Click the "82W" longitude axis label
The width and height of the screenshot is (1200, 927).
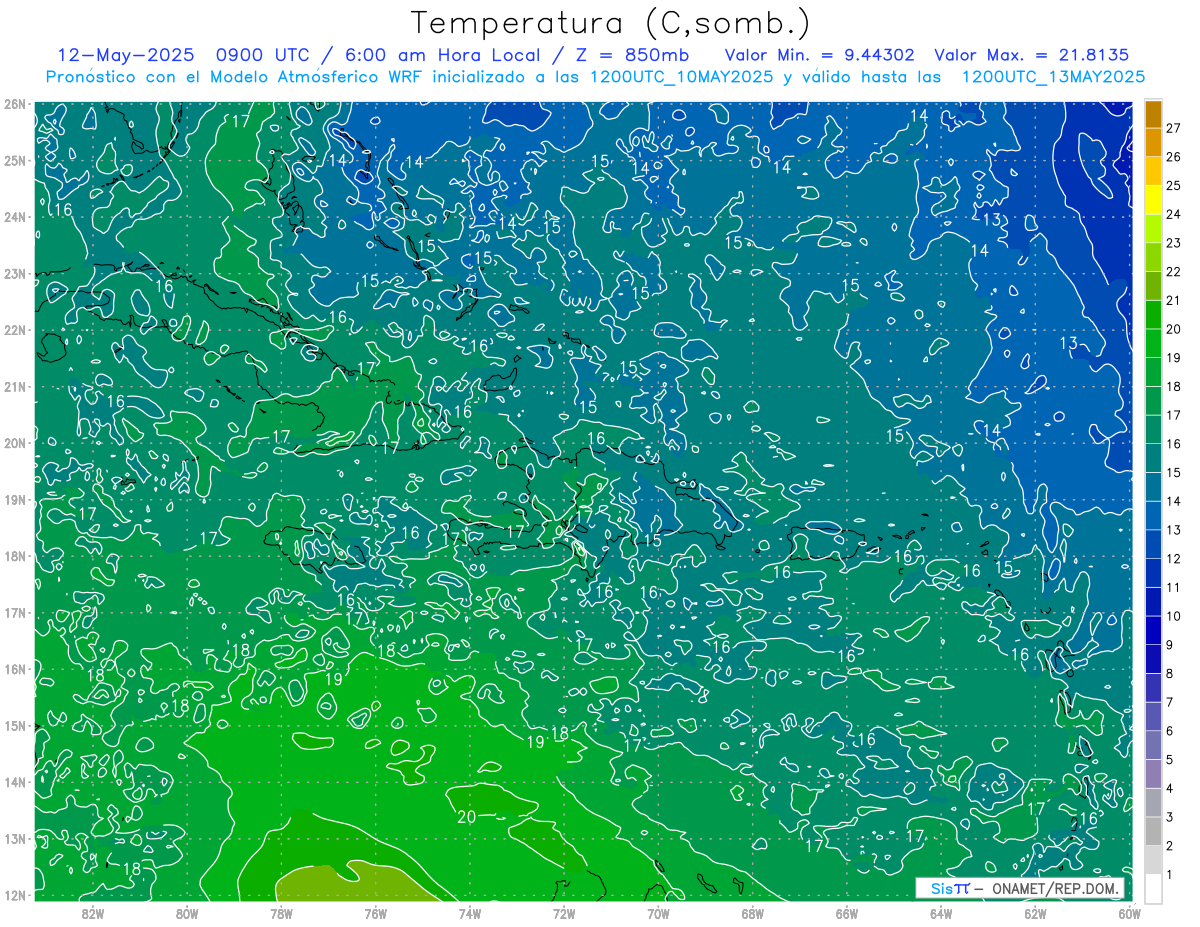coord(93,913)
